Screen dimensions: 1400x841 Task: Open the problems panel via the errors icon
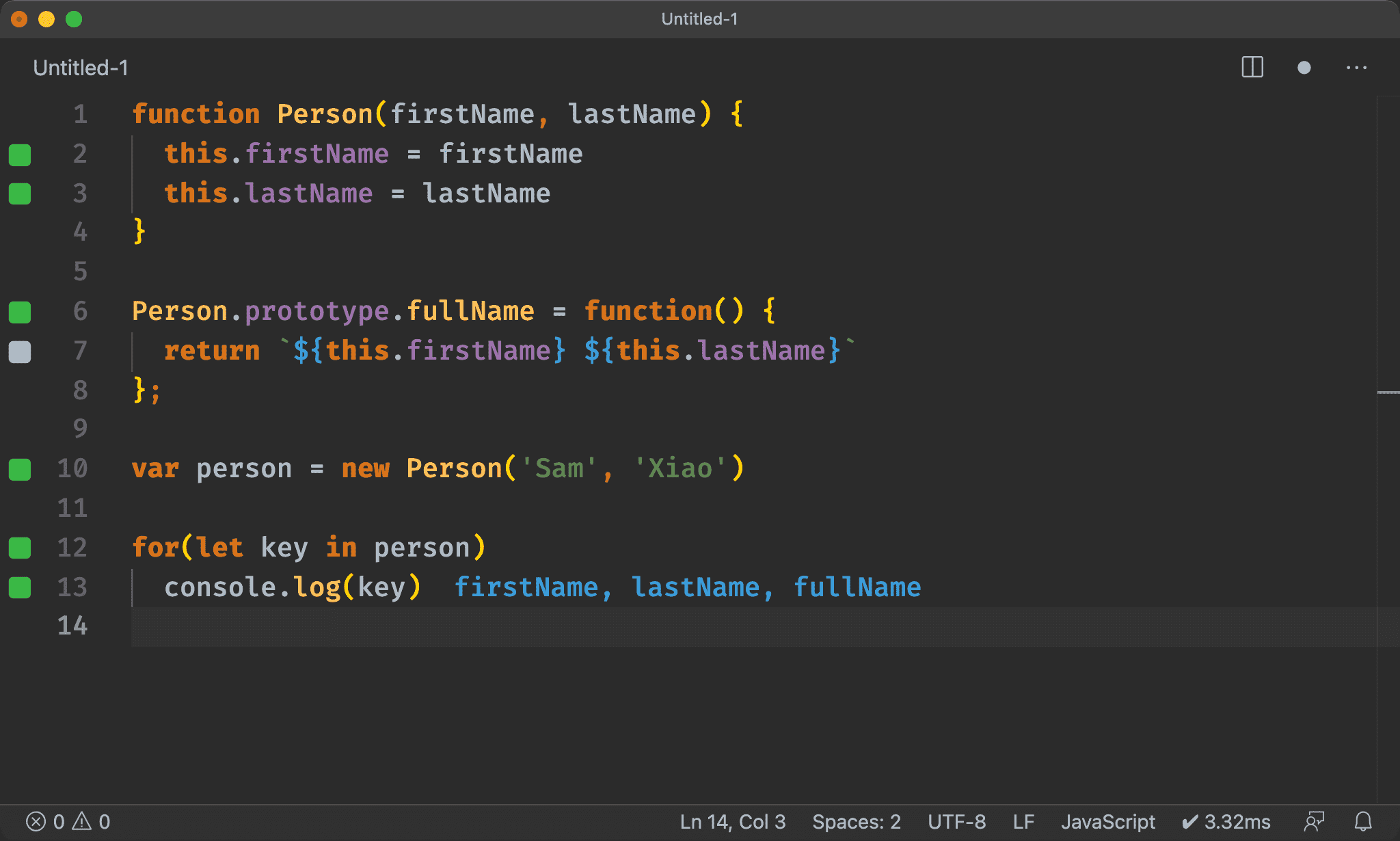(x=36, y=821)
